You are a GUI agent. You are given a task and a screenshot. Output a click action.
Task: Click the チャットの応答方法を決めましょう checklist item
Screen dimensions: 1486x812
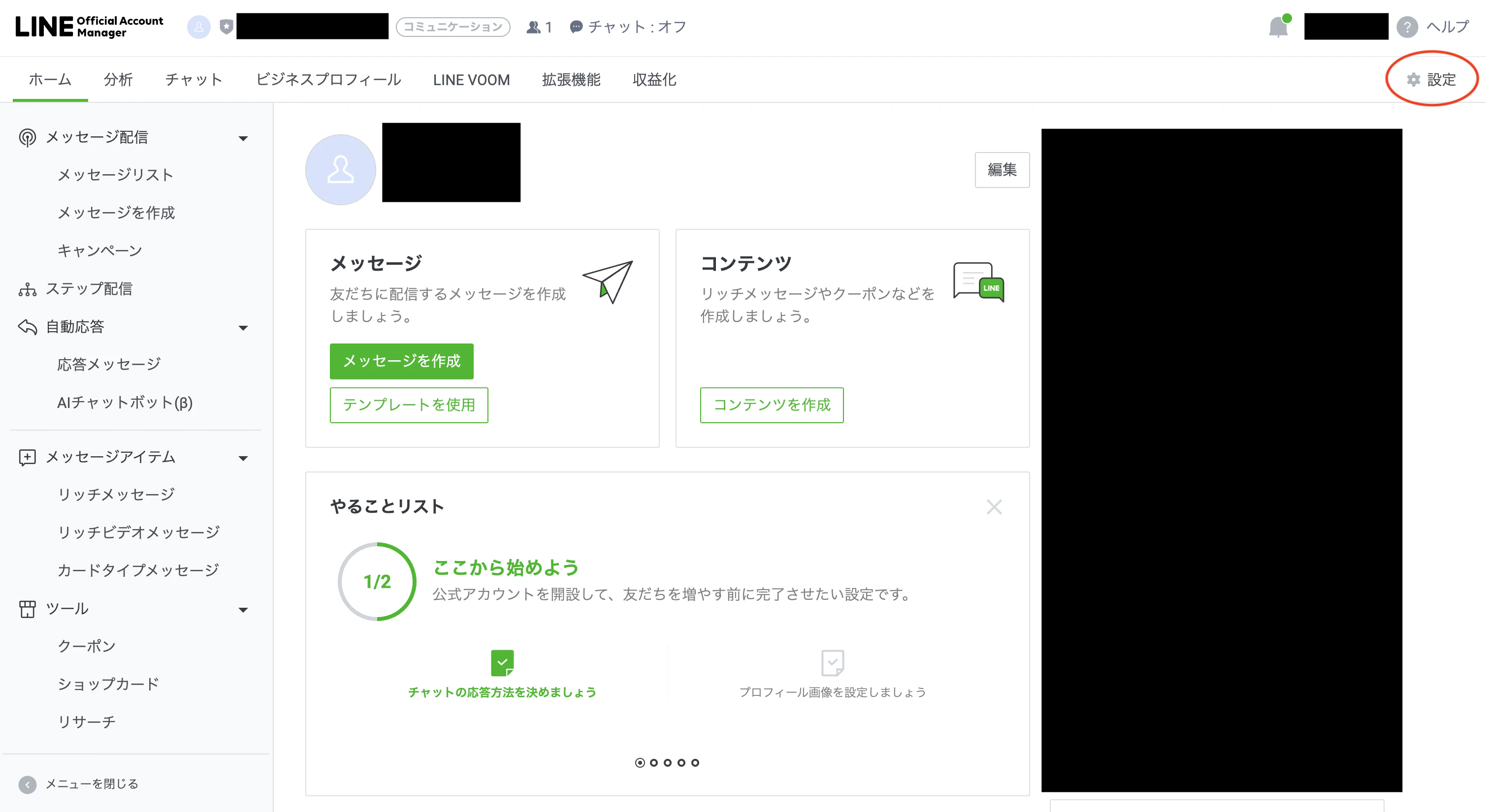(x=502, y=674)
